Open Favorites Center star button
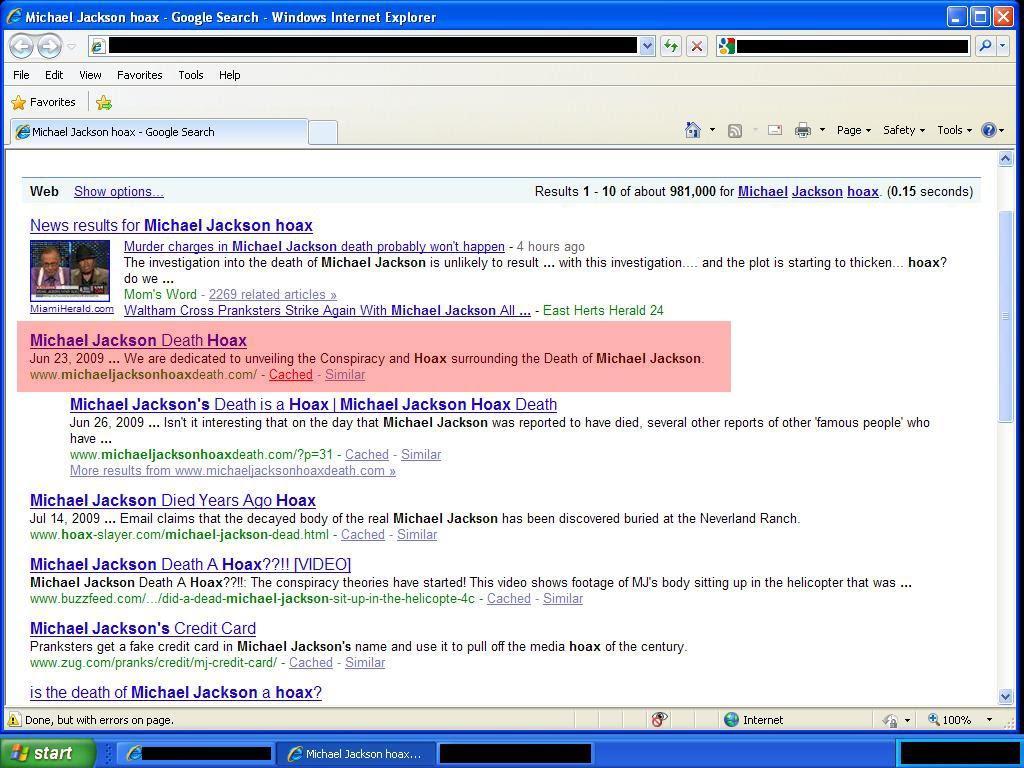 [44, 102]
